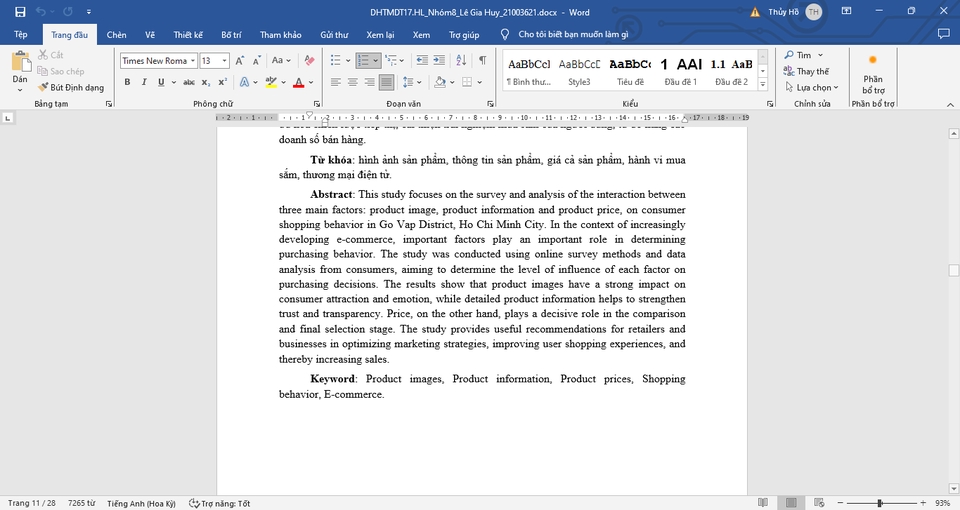Center the paragraph text
This screenshot has height=510, width=960.
pos(353,82)
